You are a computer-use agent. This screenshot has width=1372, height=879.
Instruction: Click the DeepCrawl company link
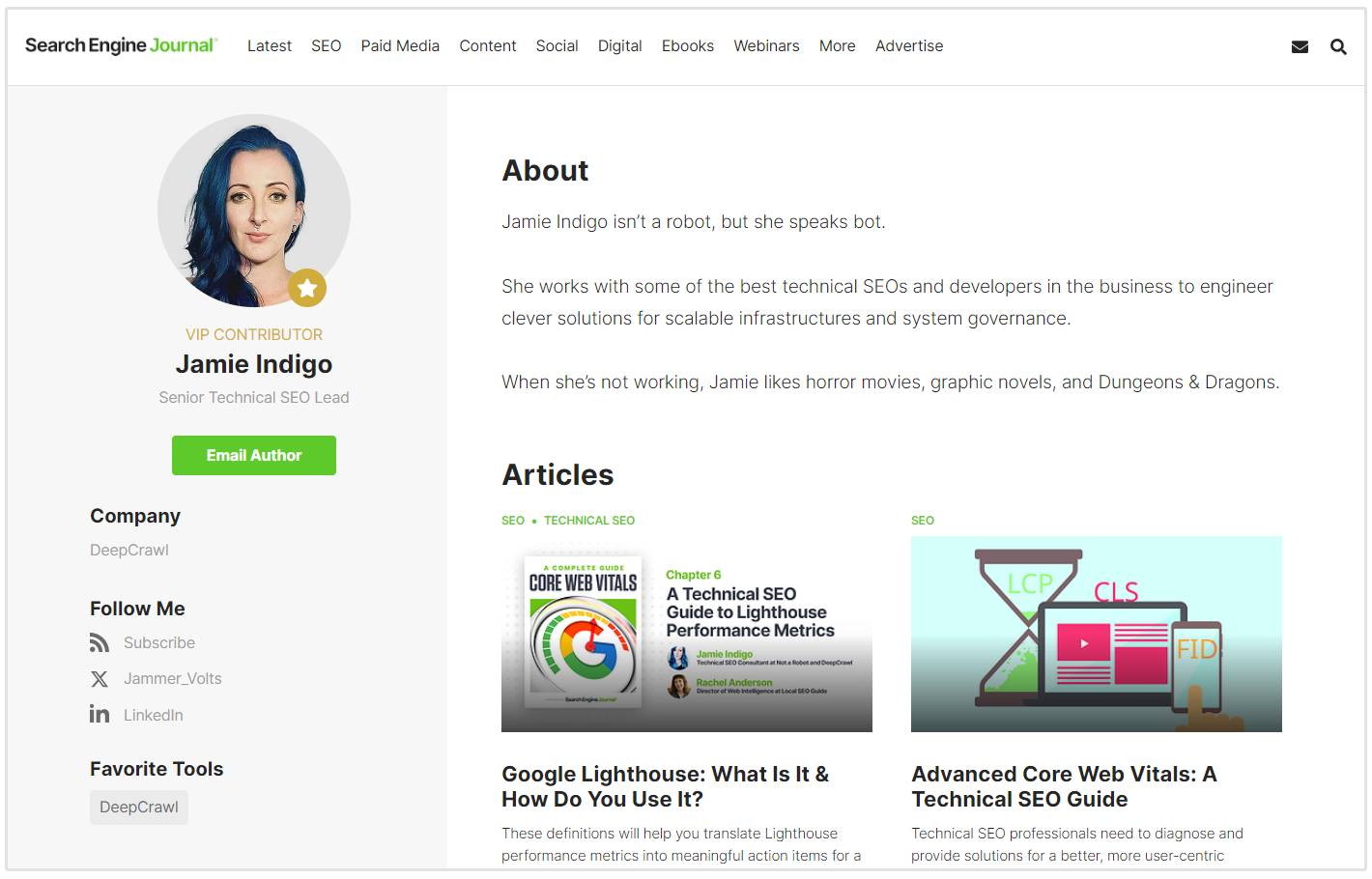pyautogui.click(x=129, y=551)
